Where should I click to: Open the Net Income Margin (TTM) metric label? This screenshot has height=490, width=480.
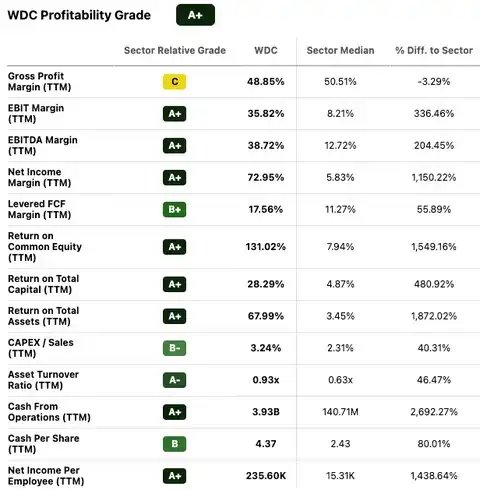point(39,177)
